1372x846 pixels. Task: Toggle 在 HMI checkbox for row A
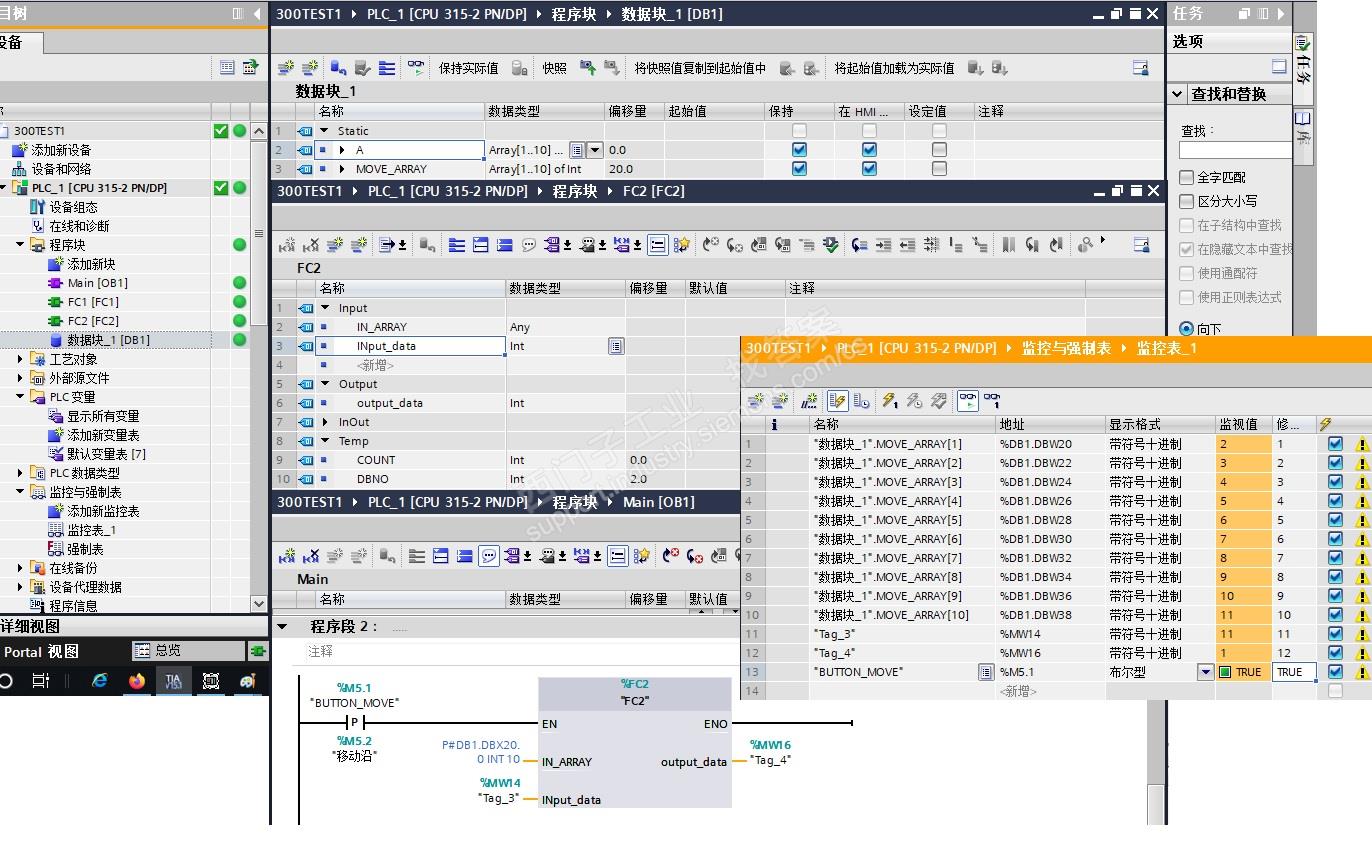pos(869,150)
